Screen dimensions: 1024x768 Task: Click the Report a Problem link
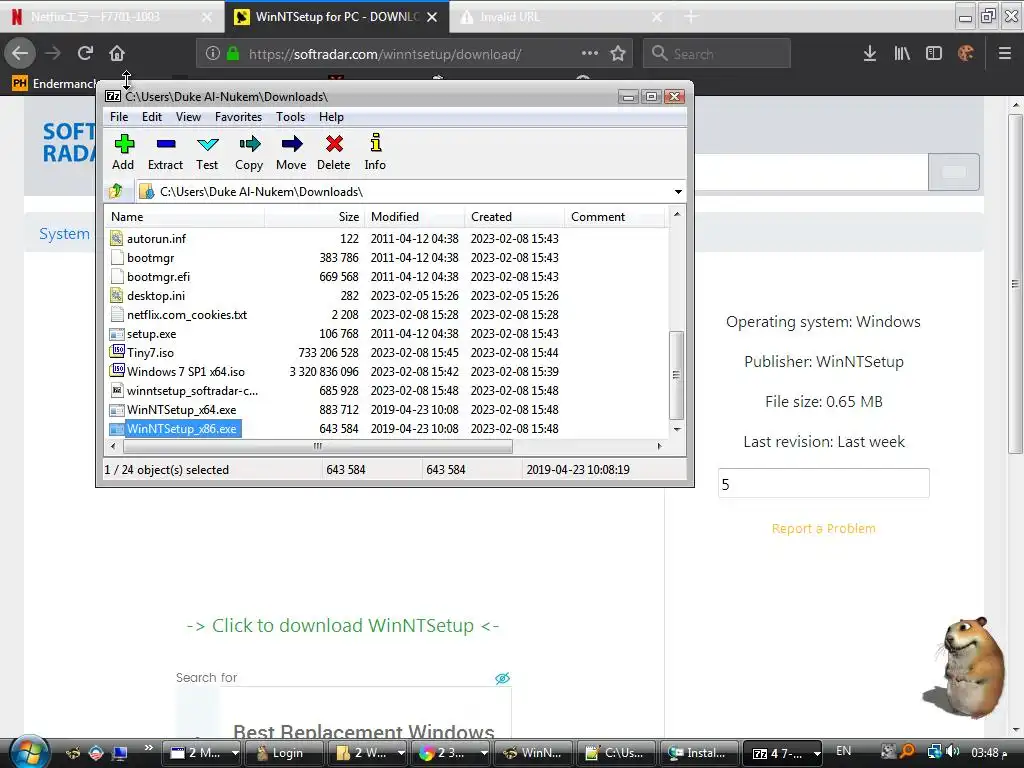[824, 528]
